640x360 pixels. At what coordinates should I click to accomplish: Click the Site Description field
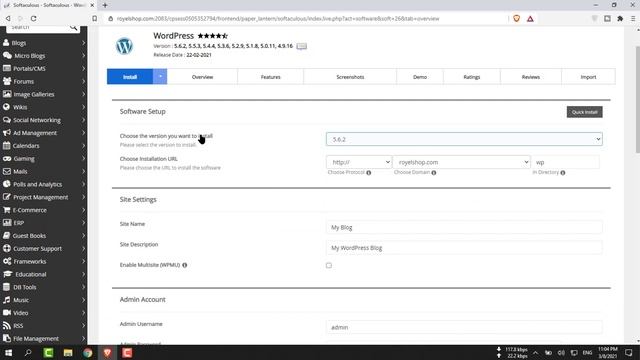point(464,248)
